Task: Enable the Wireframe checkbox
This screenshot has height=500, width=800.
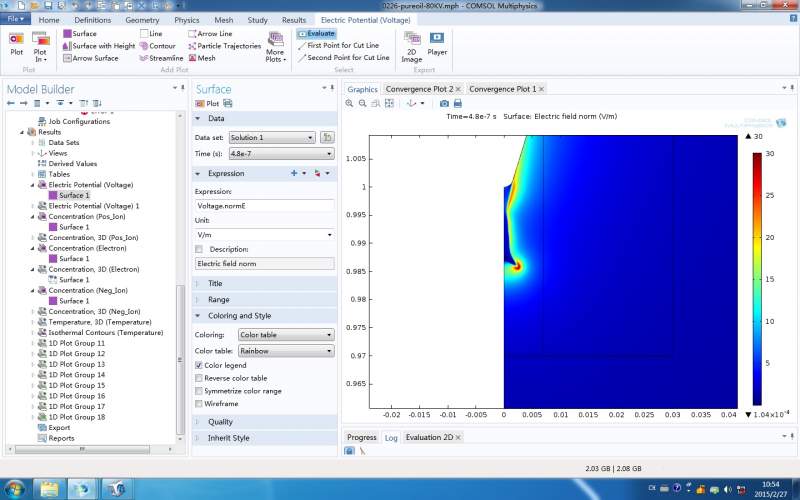Action: [199, 403]
